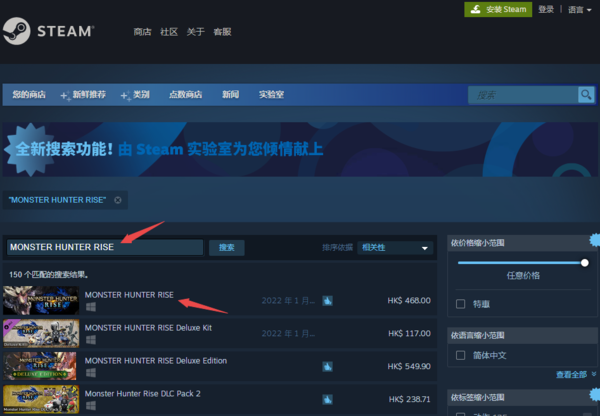
Task: Select the 新鲜推荐 tab
Action: click(89, 95)
